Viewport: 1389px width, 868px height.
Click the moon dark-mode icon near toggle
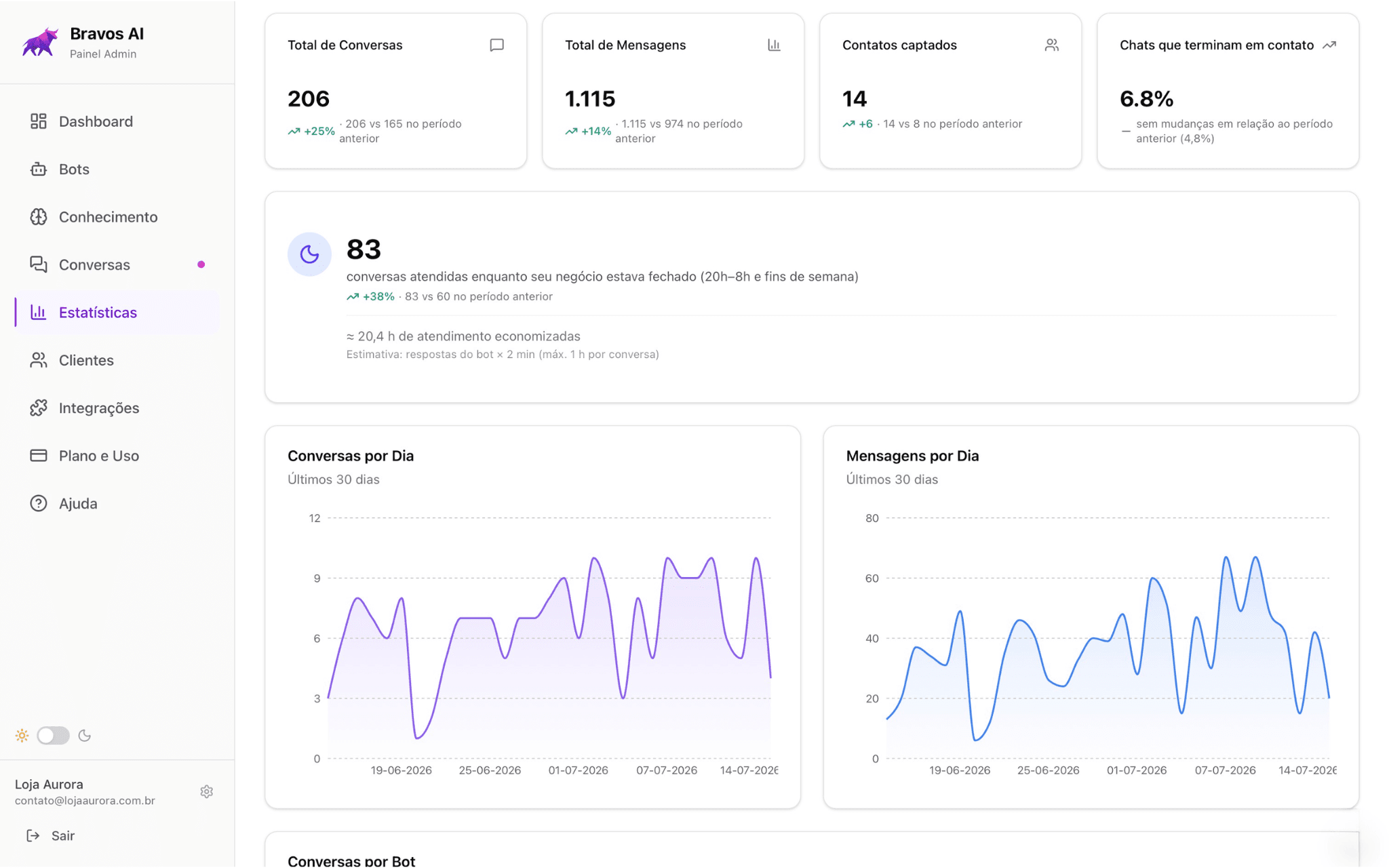click(85, 735)
